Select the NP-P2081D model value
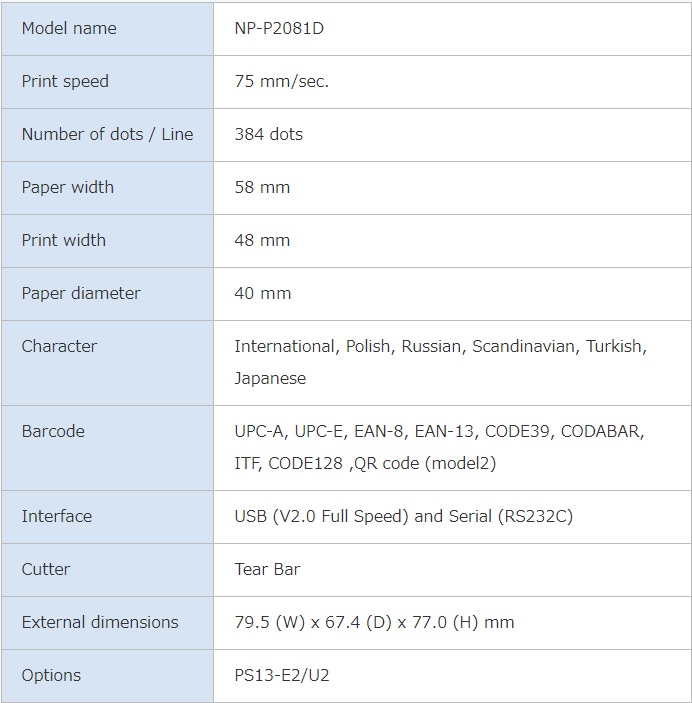This screenshot has width=692, height=703. (279, 29)
